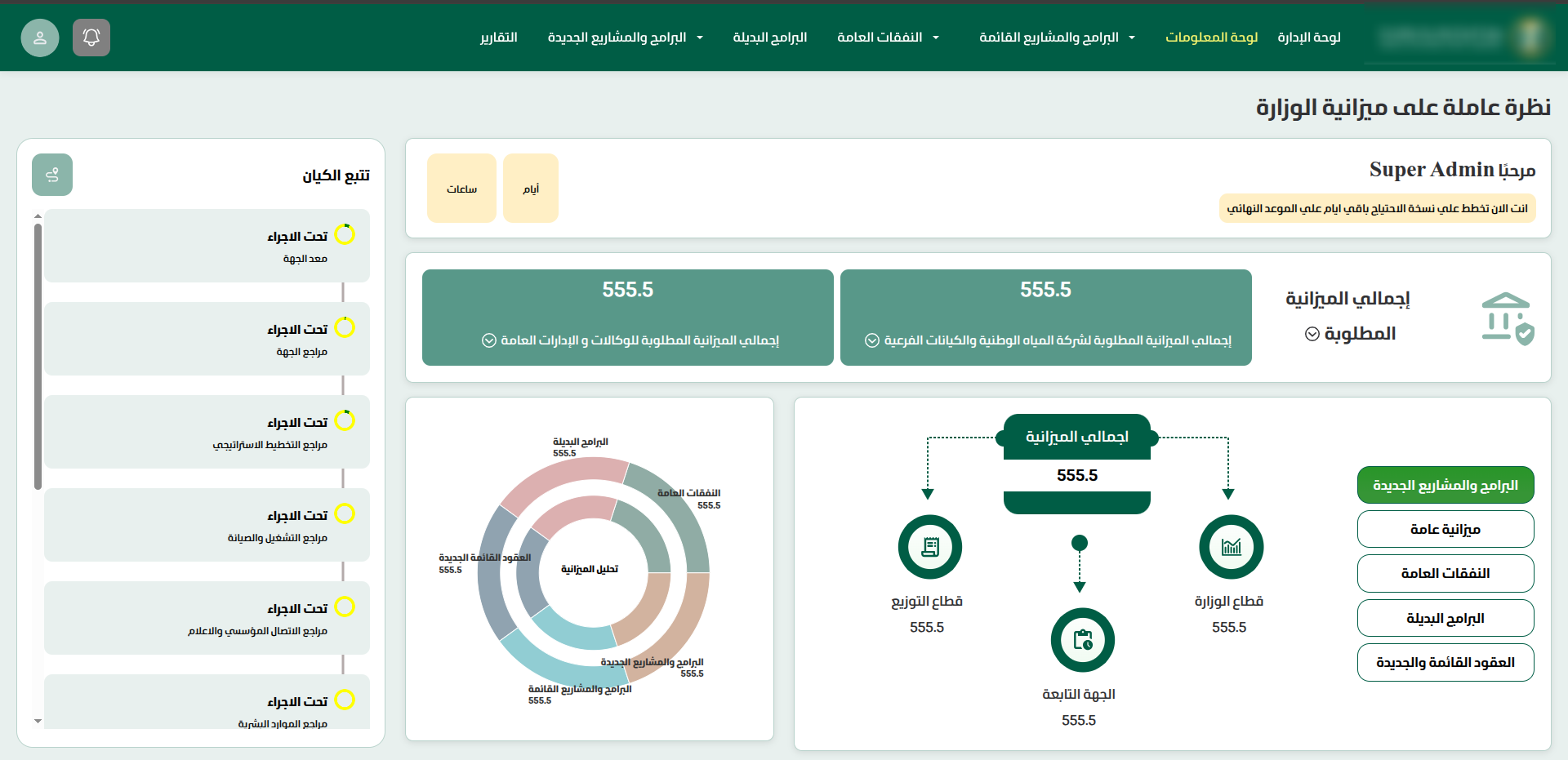Select the ministry sector chart icon
Screen dimensions: 1568x760
point(1231,547)
